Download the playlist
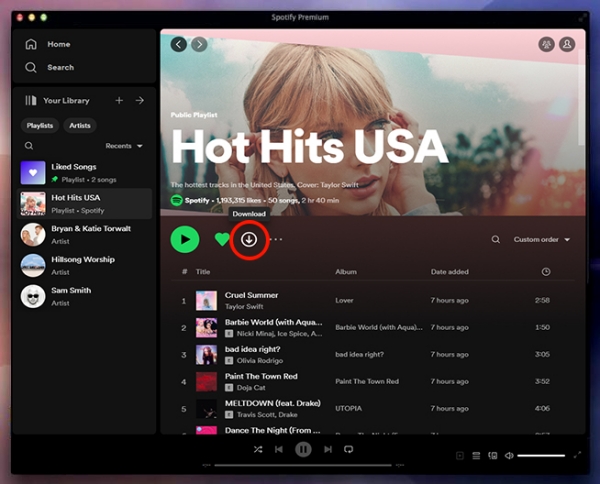Image resolution: width=600 pixels, height=484 pixels. point(249,240)
